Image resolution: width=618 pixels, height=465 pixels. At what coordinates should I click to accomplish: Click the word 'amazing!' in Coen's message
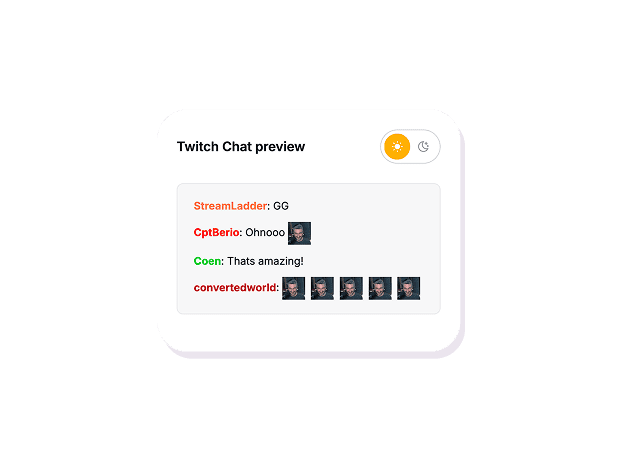tap(281, 261)
